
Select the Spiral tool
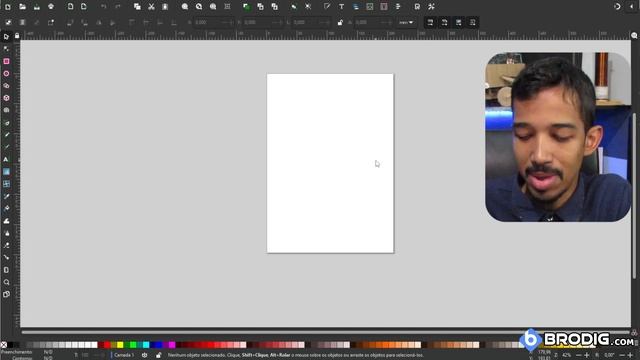(6, 110)
